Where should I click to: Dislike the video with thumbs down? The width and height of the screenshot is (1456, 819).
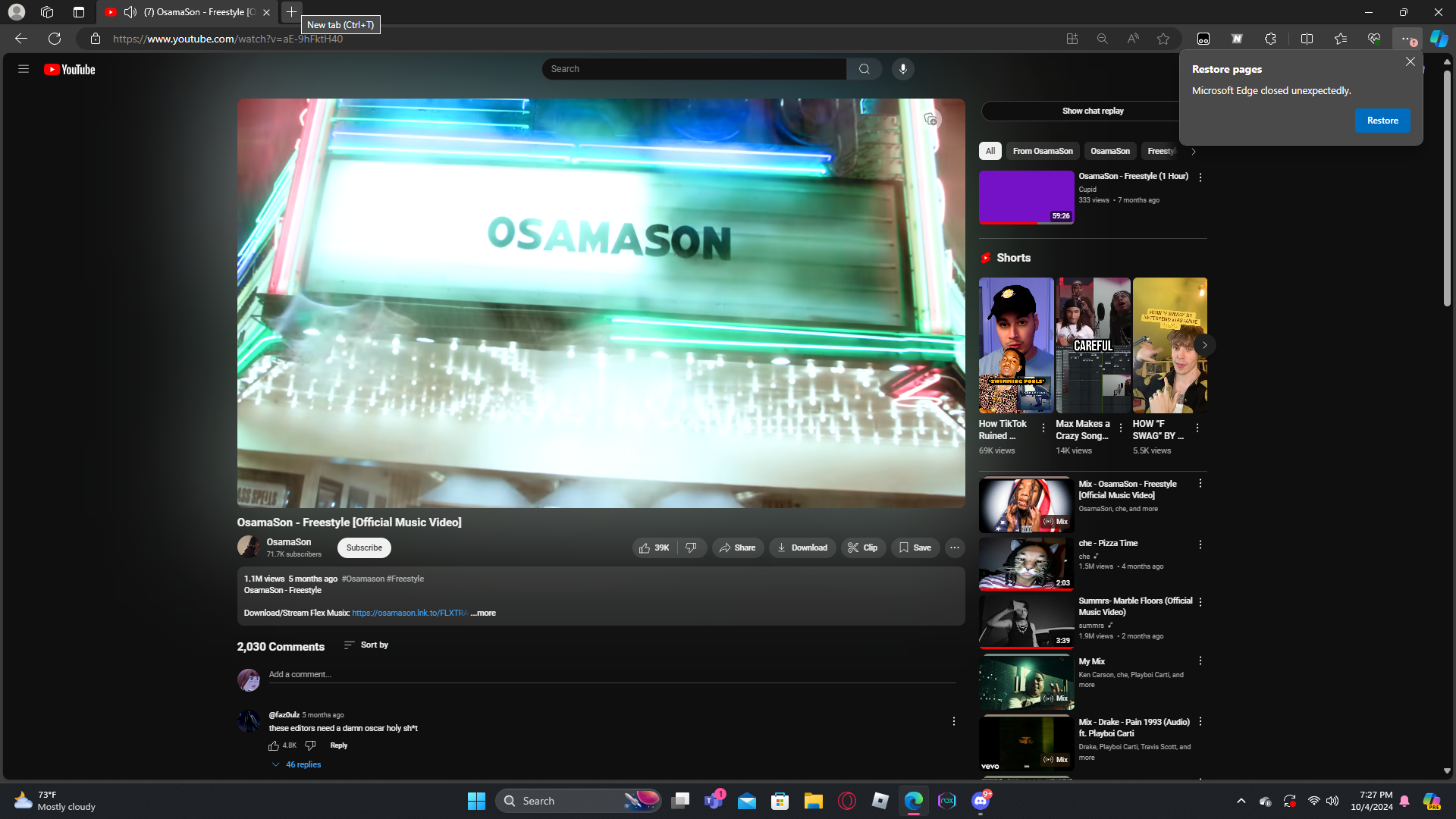[x=691, y=548]
